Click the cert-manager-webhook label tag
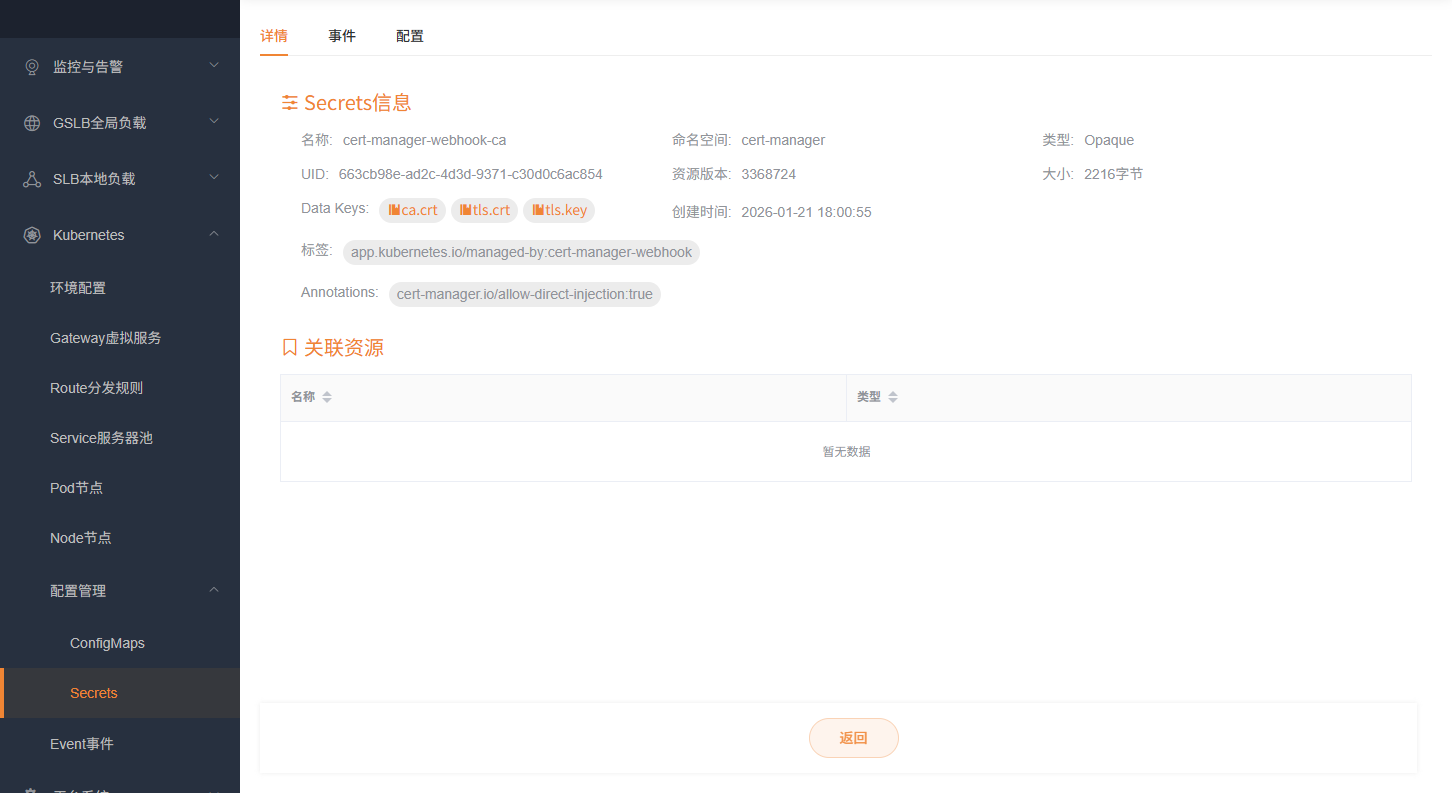The width and height of the screenshot is (1452, 793). pos(521,252)
